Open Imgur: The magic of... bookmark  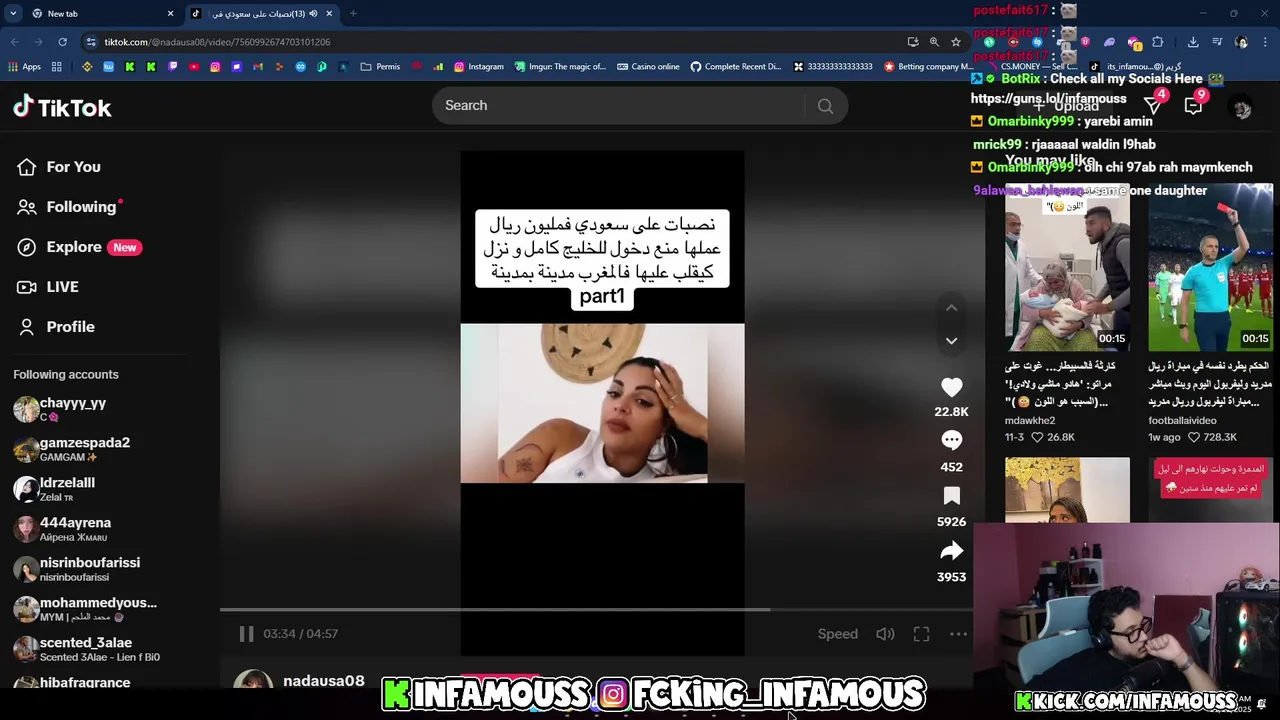pos(560,67)
